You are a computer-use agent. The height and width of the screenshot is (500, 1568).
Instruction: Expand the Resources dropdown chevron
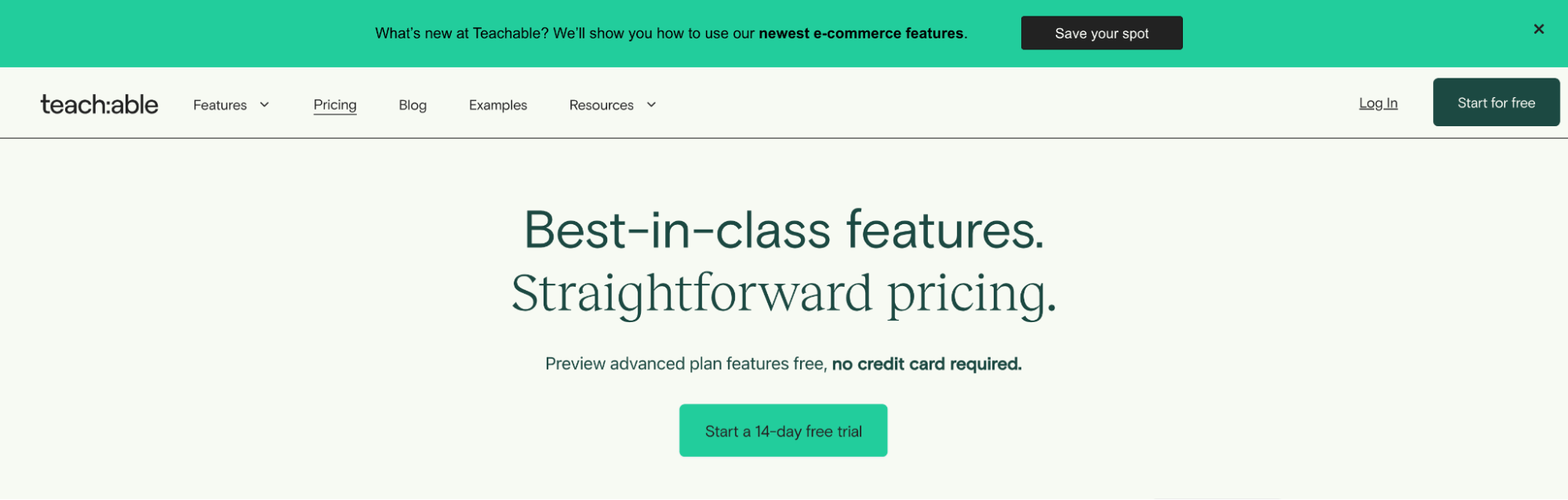click(651, 104)
